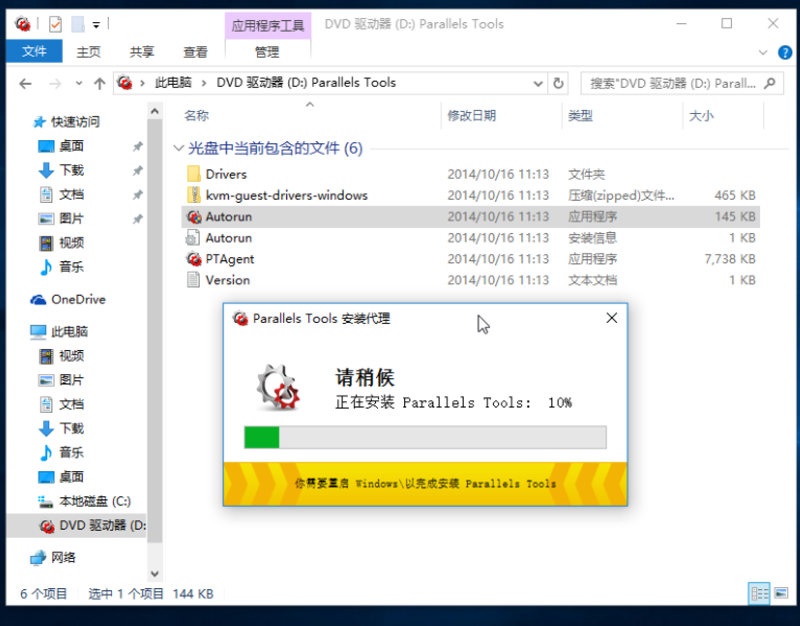Screen dimensions: 800x626
Task: Open the 文件 ribbon tab
Action: click(x=34, y=51)
